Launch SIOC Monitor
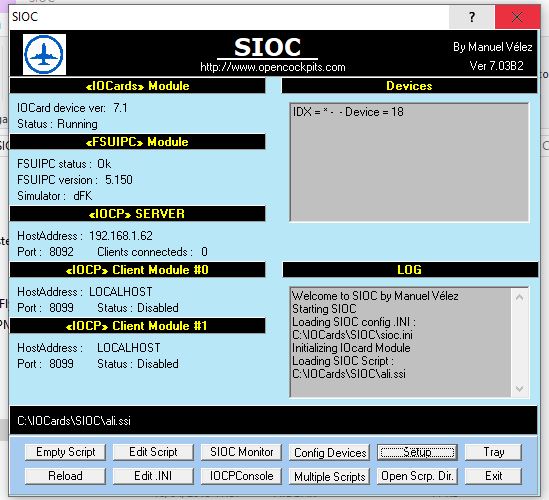 tap(242, 452)
